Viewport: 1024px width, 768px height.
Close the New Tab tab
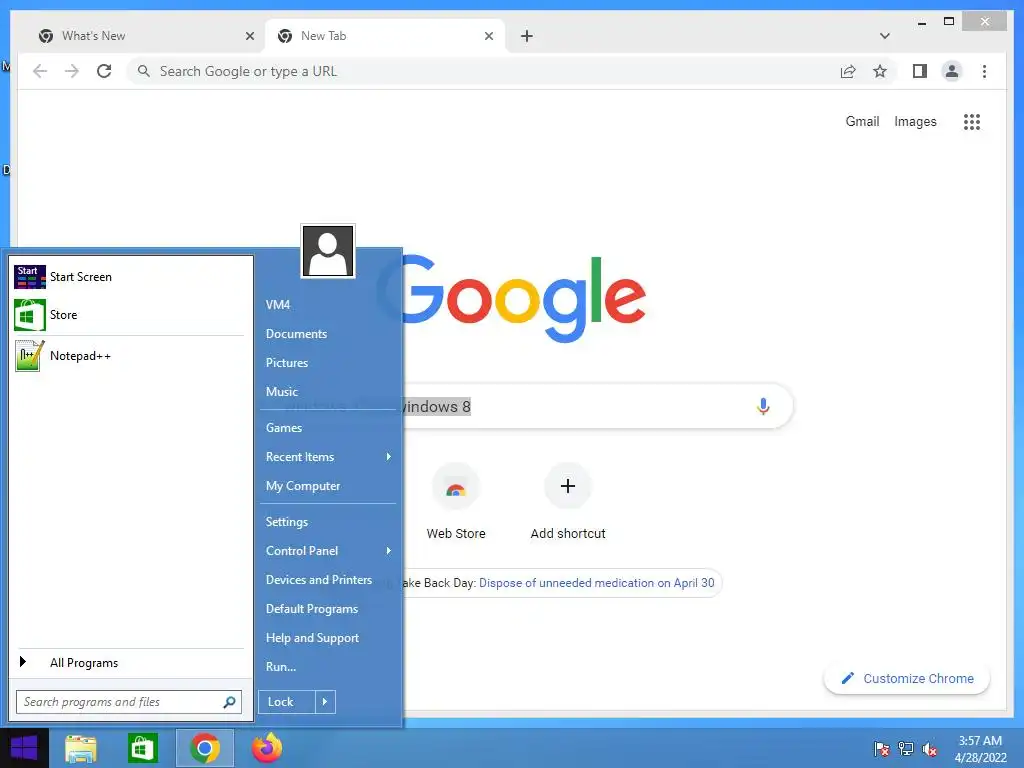tap(488, 36)
